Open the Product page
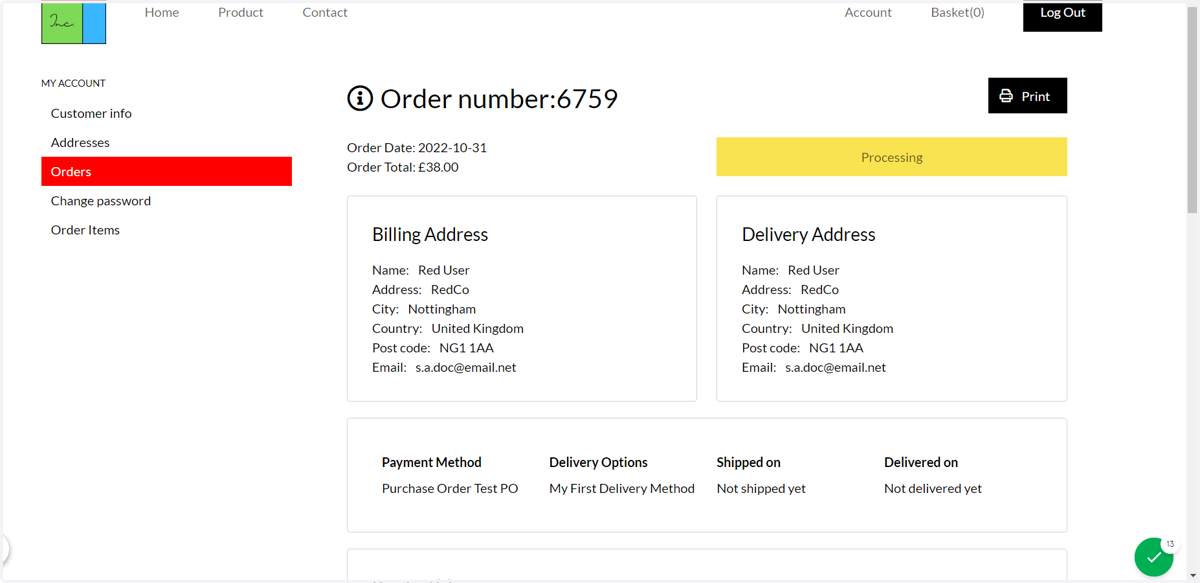 point(241,12)
